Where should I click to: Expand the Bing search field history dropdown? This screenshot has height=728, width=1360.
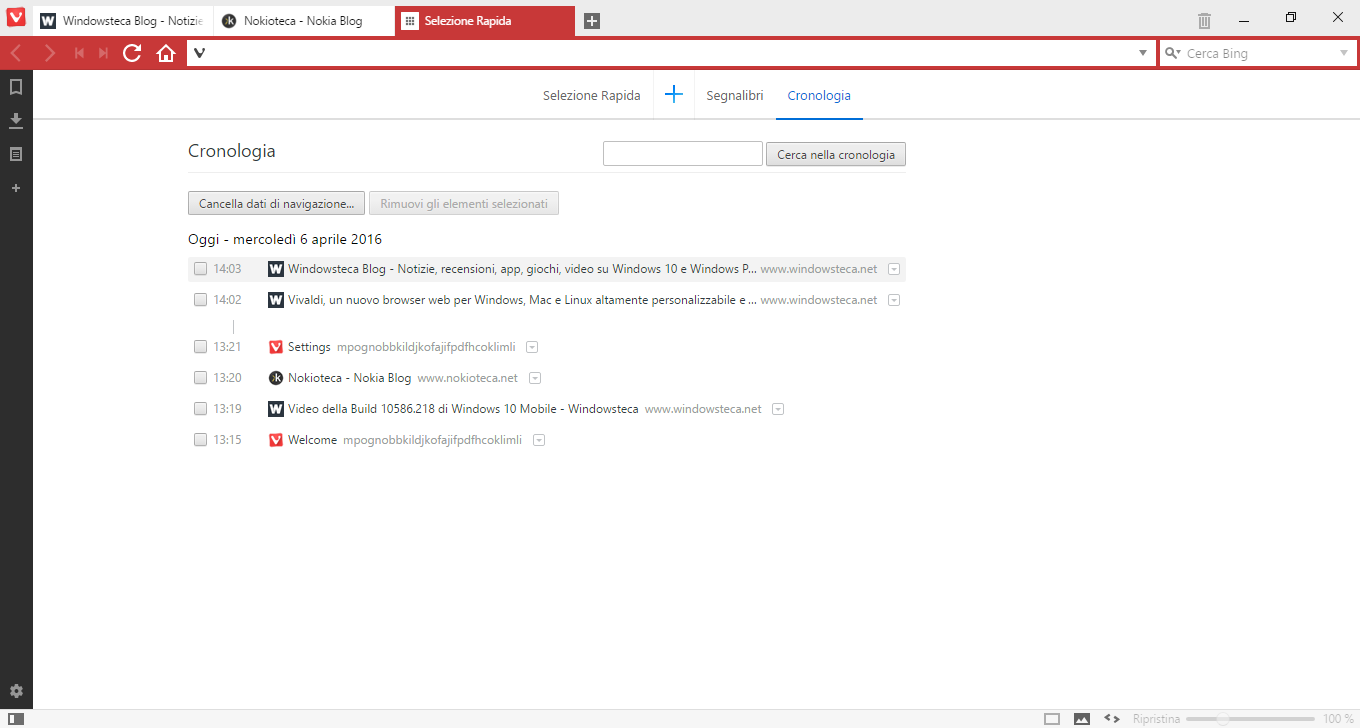[1344, 53]
